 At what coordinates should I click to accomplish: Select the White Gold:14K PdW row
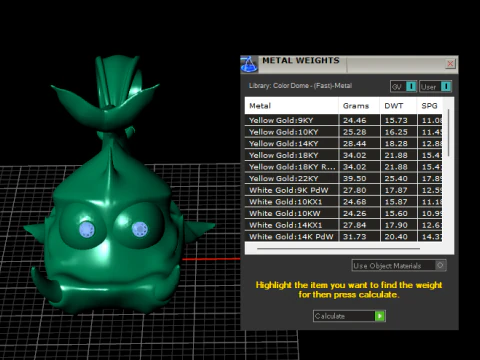[x=344, y=237]
